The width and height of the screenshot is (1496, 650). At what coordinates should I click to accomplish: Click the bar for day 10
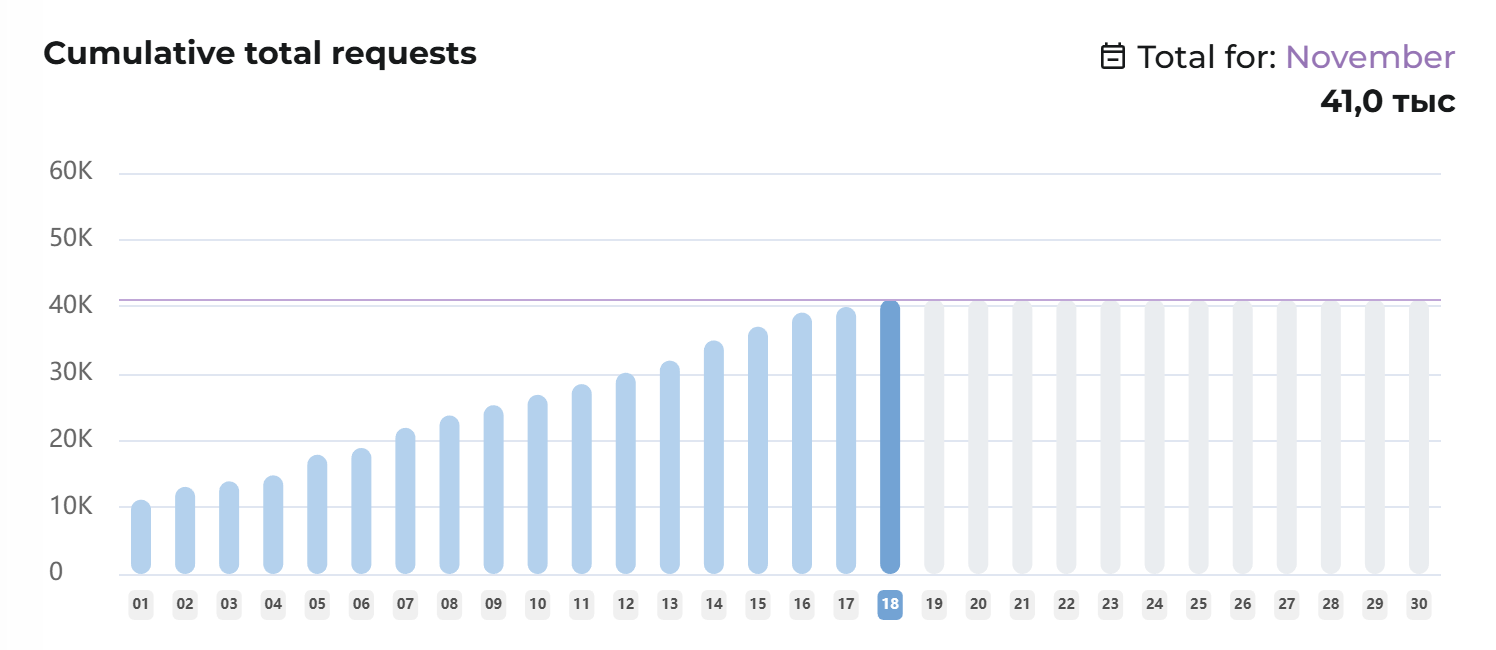point(537,485)
